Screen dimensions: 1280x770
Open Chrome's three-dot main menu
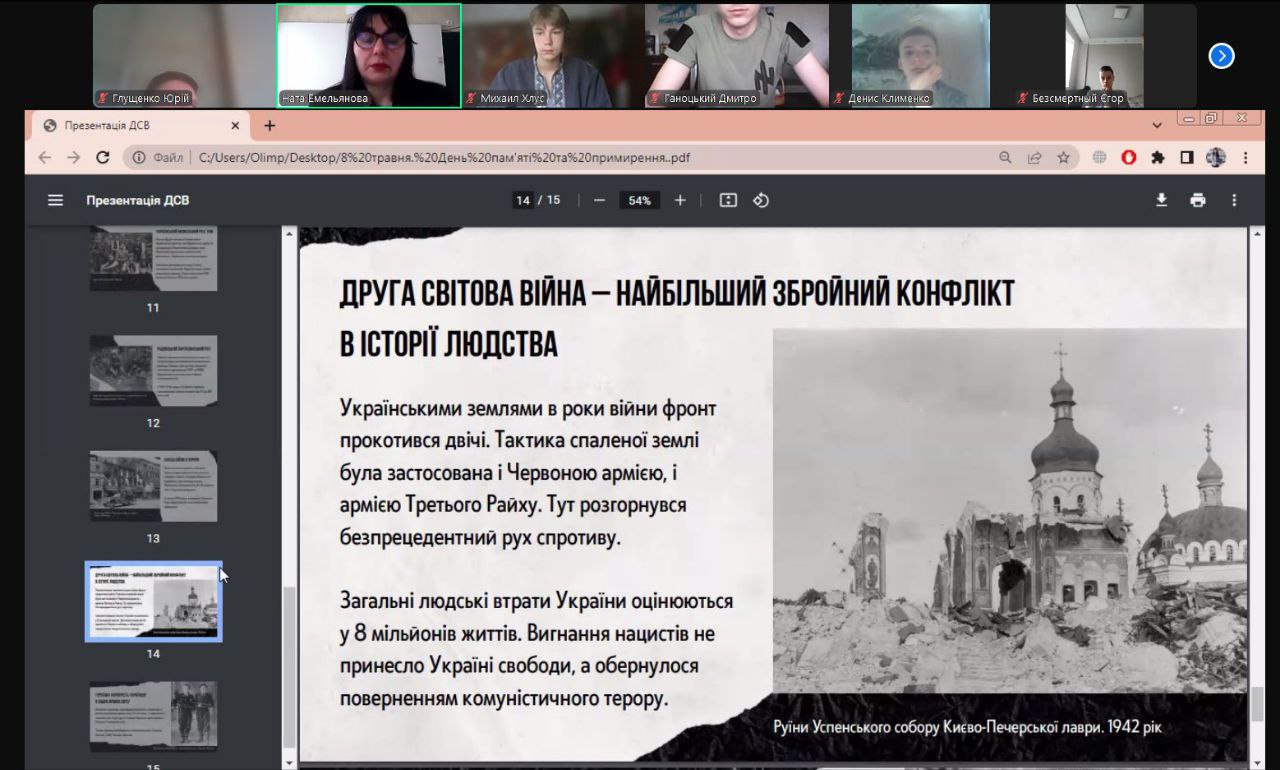1246,157
